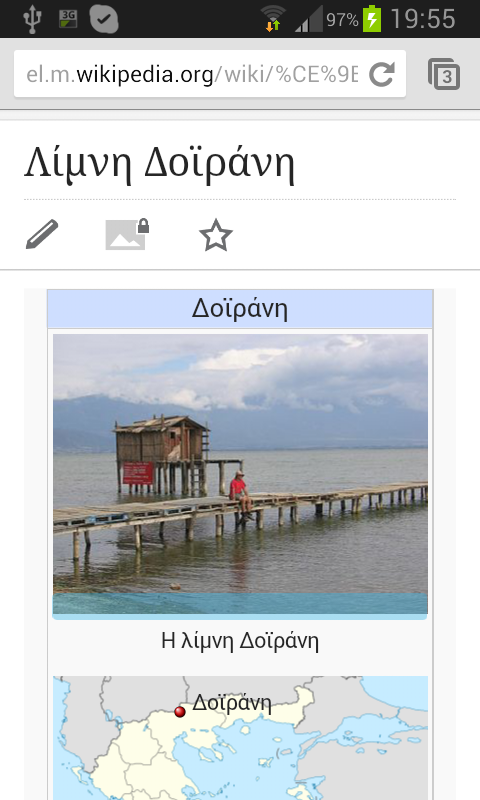Tap the Wi-Fi signal status icon
The height and width of the screenshot is (800, 480).
(x=273, y=18)
